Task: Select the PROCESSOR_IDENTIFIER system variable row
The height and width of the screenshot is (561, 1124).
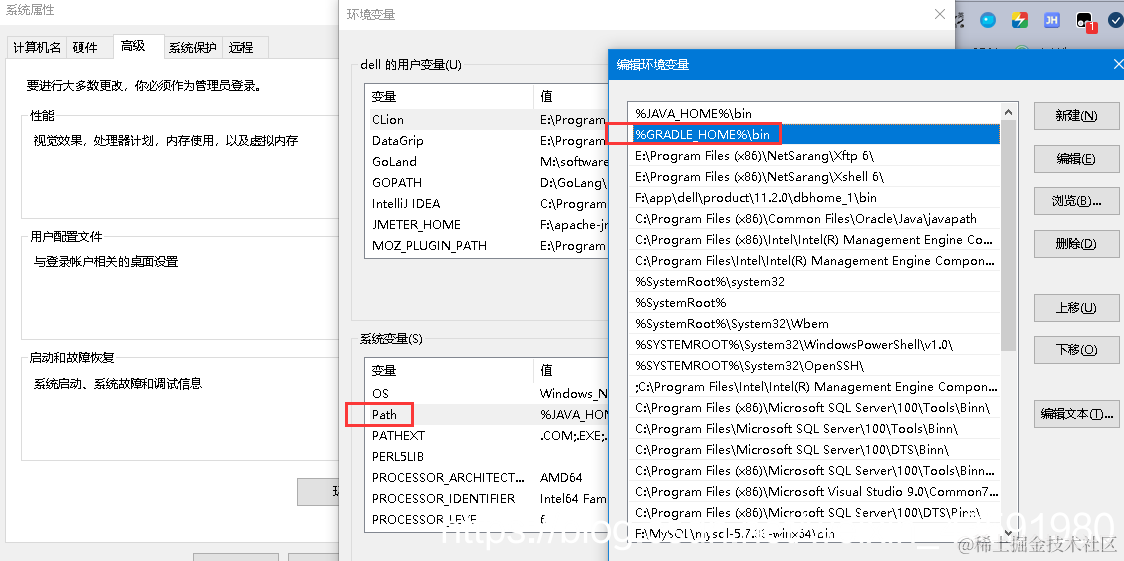Action: (x=487, y=498)
